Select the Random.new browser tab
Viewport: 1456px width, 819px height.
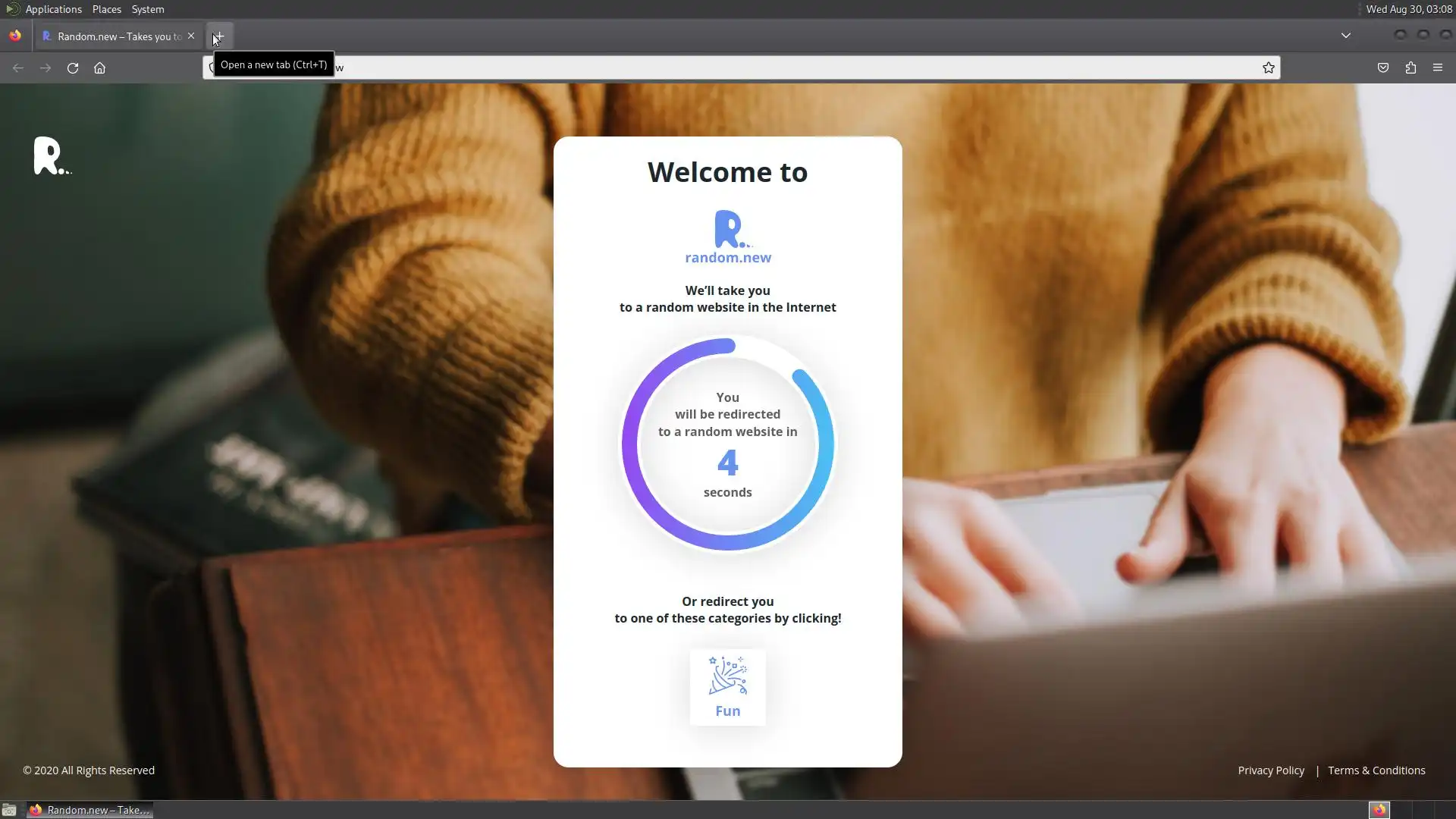tap(114, 36)
